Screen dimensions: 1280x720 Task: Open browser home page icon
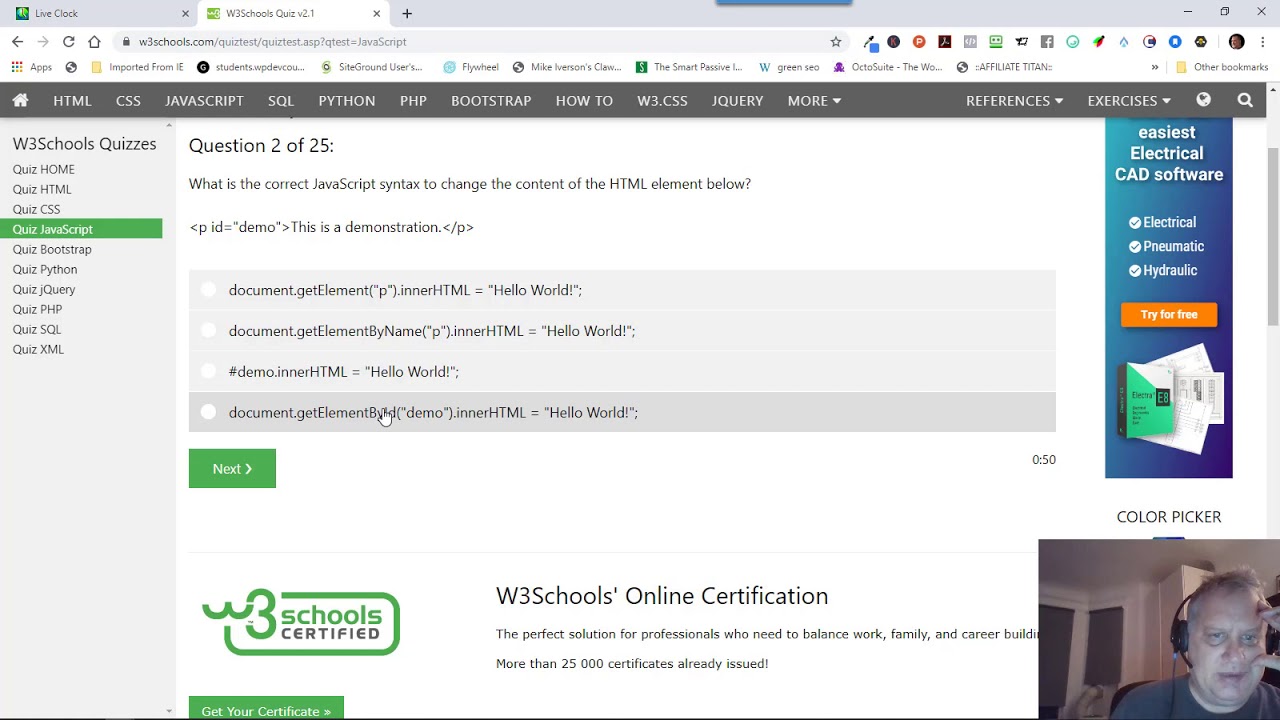click(94, 41)
